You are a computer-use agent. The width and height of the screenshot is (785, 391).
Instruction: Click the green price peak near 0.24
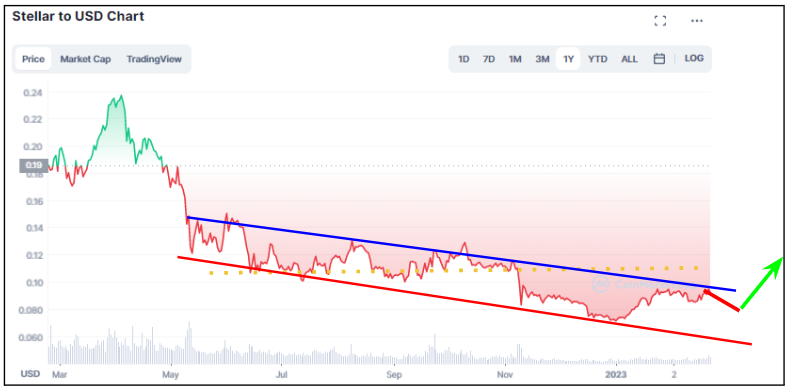(121, 96)
